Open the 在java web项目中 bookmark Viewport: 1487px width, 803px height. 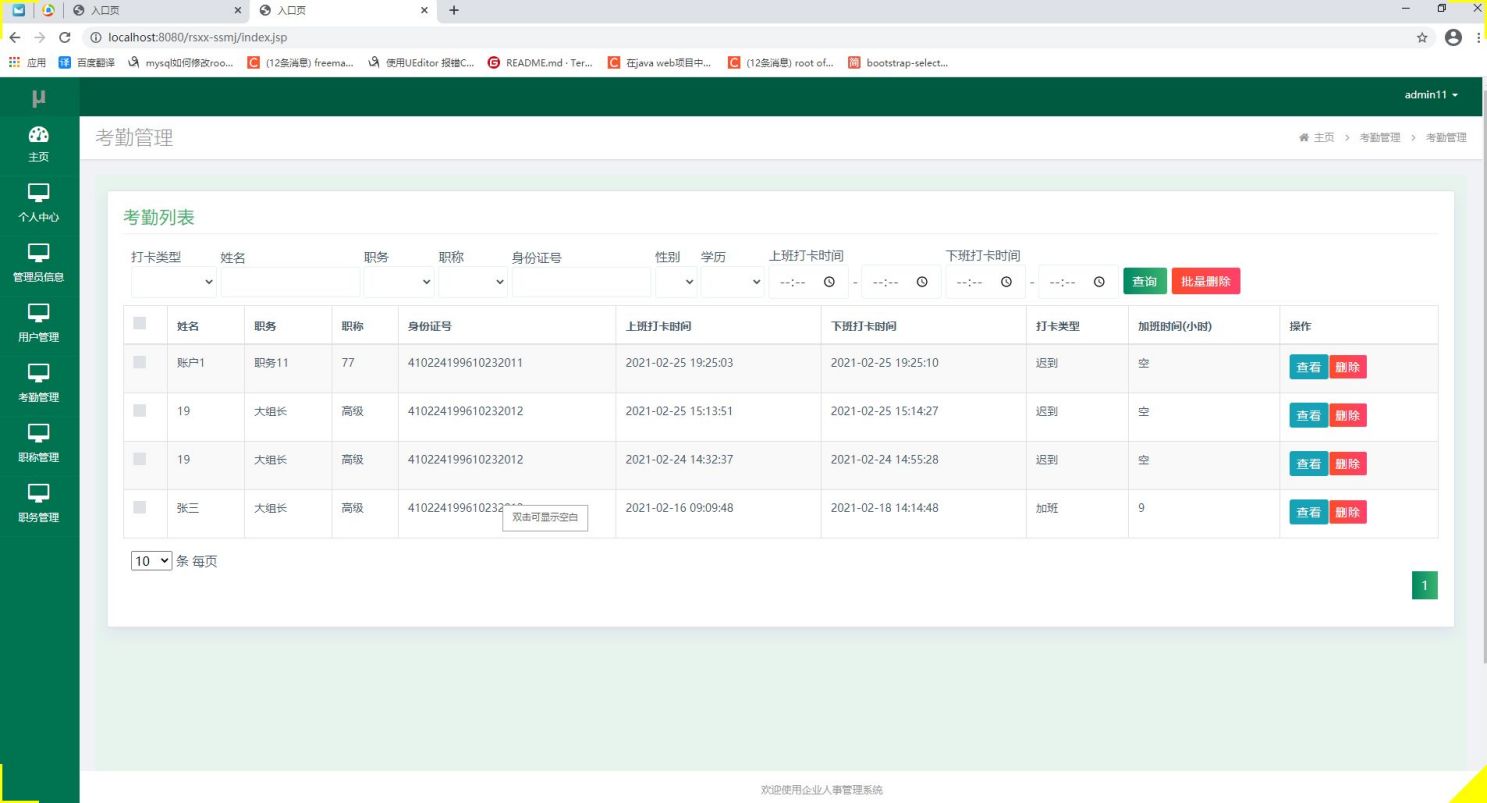point(660,62)
